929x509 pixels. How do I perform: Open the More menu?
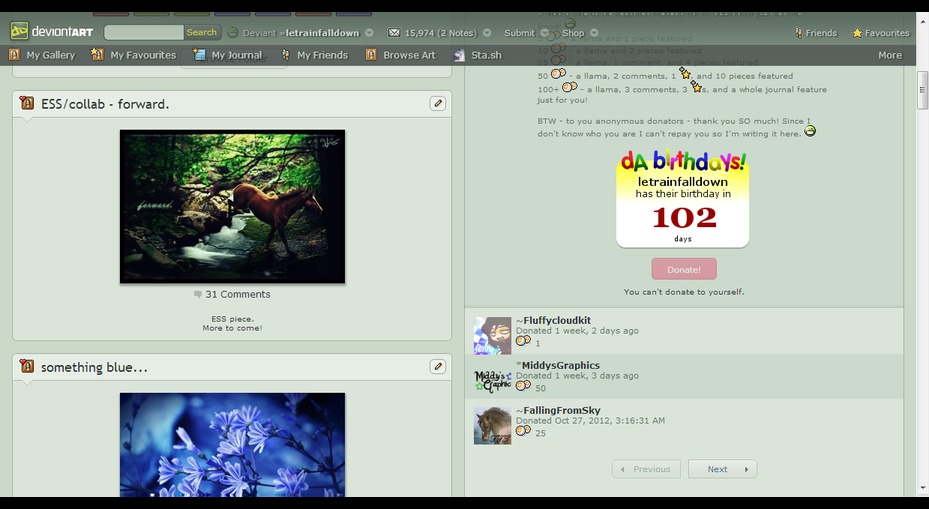pos(890,55)
